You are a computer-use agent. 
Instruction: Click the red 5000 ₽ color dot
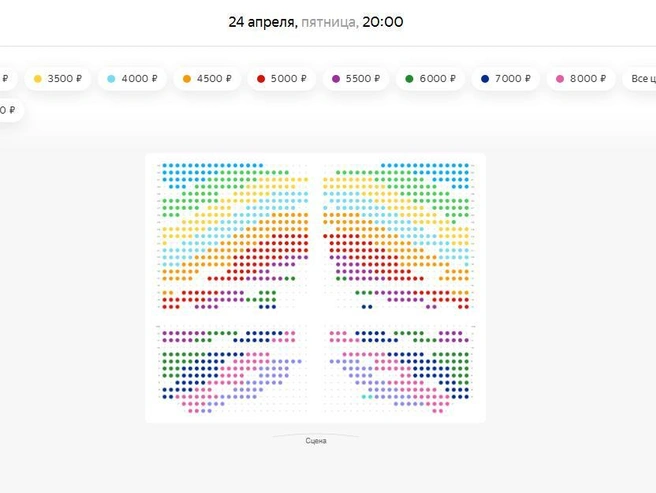click(x=261, y=79)
